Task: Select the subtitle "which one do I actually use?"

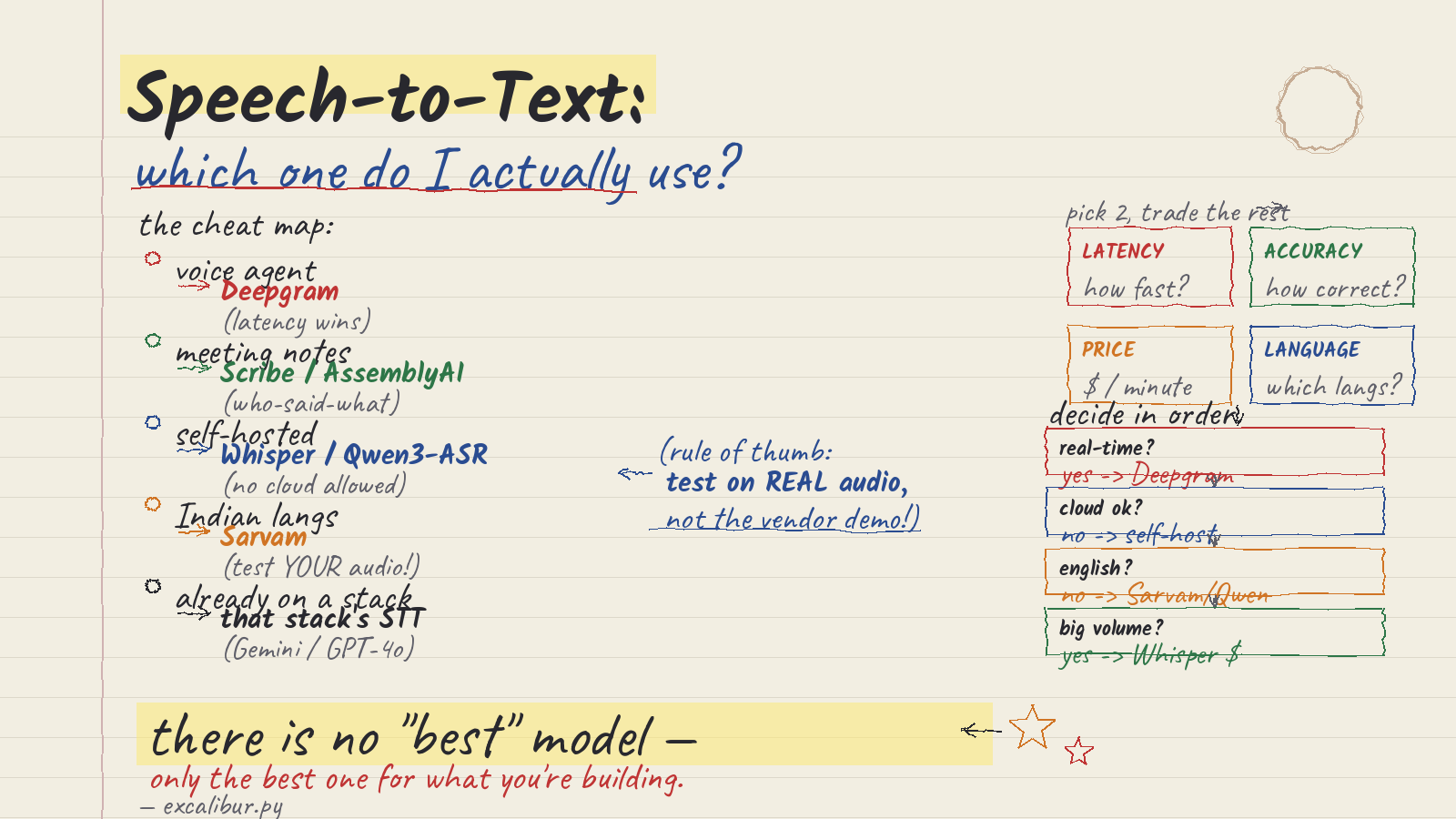Action: coord(439,171)
